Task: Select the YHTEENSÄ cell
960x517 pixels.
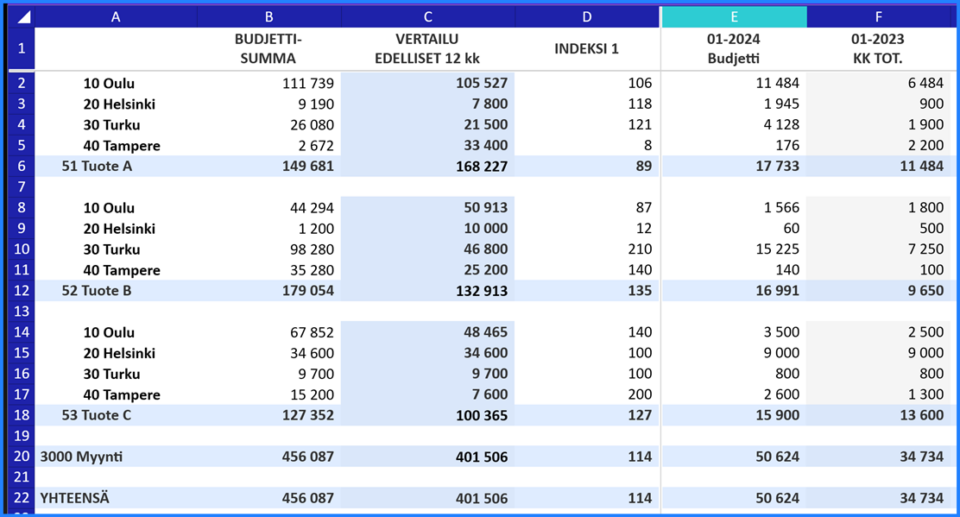Action: tap(116, 498)
